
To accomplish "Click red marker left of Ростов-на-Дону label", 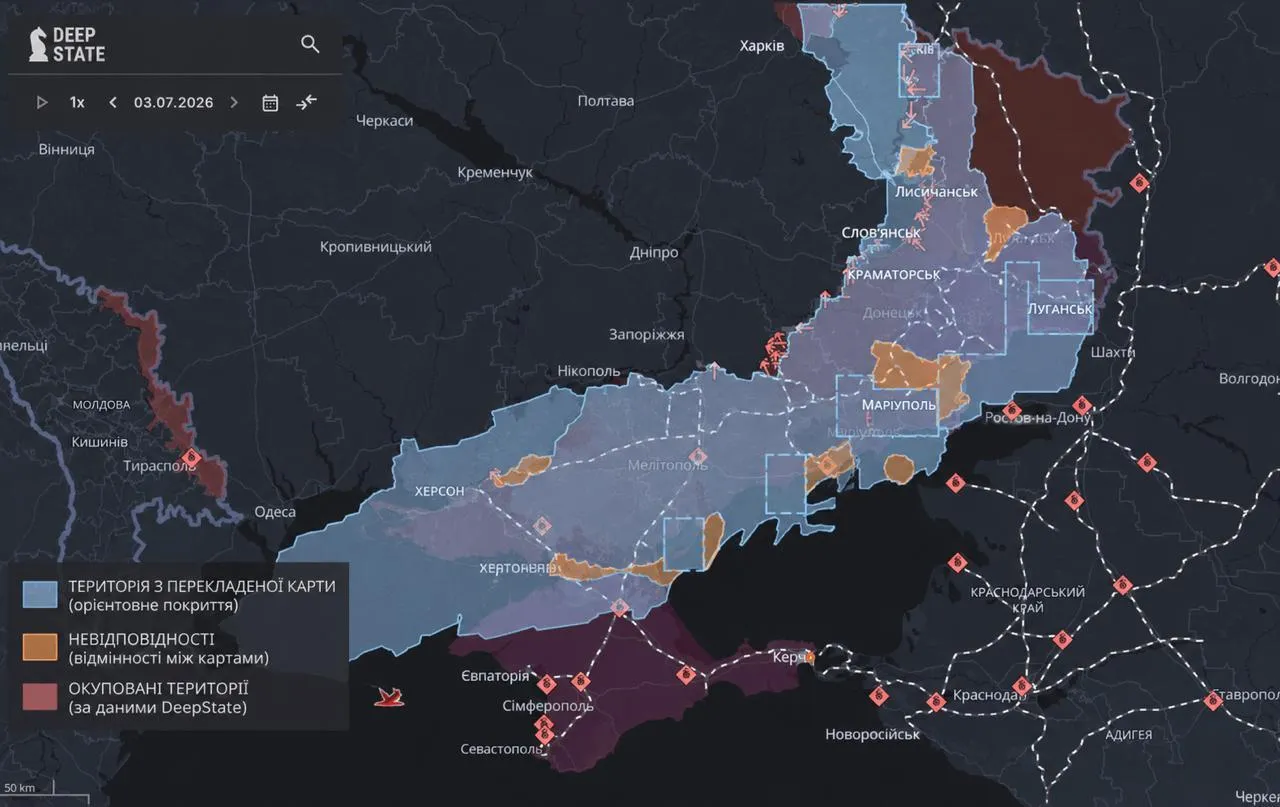I will coord(1012,410).
